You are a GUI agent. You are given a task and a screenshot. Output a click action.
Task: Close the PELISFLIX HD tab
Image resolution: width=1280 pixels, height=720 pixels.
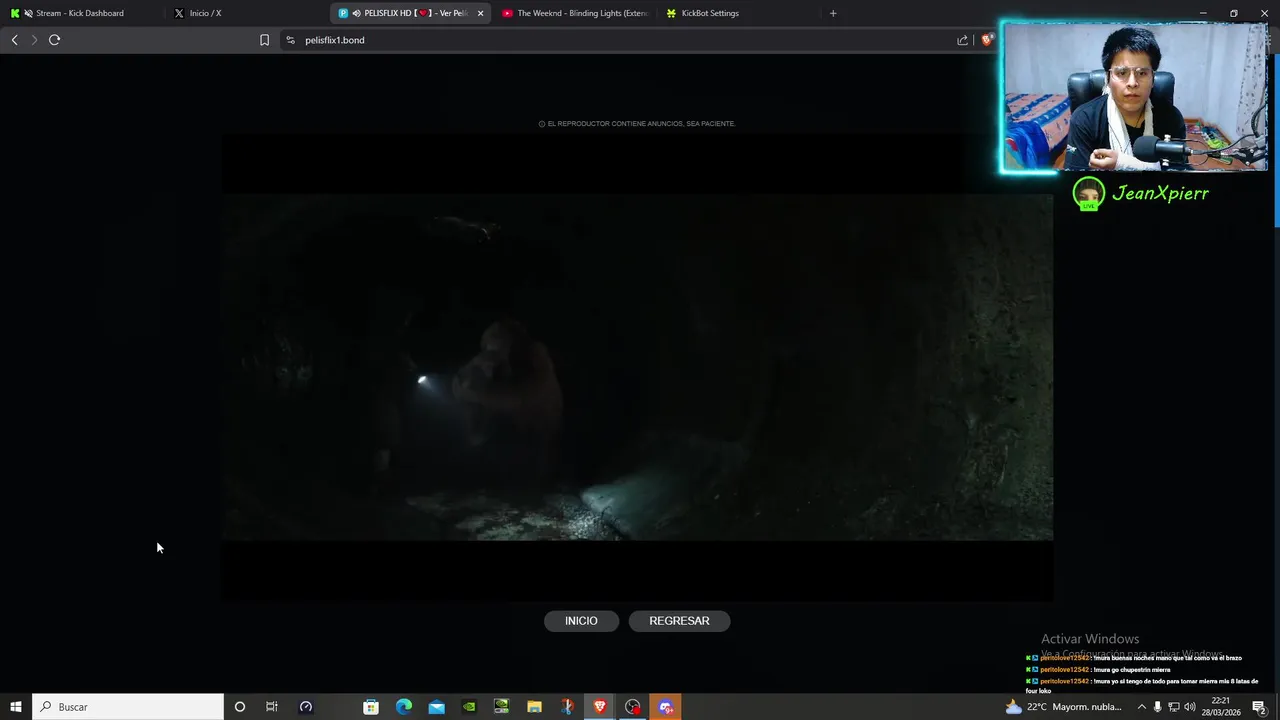(x=481, y=13)
